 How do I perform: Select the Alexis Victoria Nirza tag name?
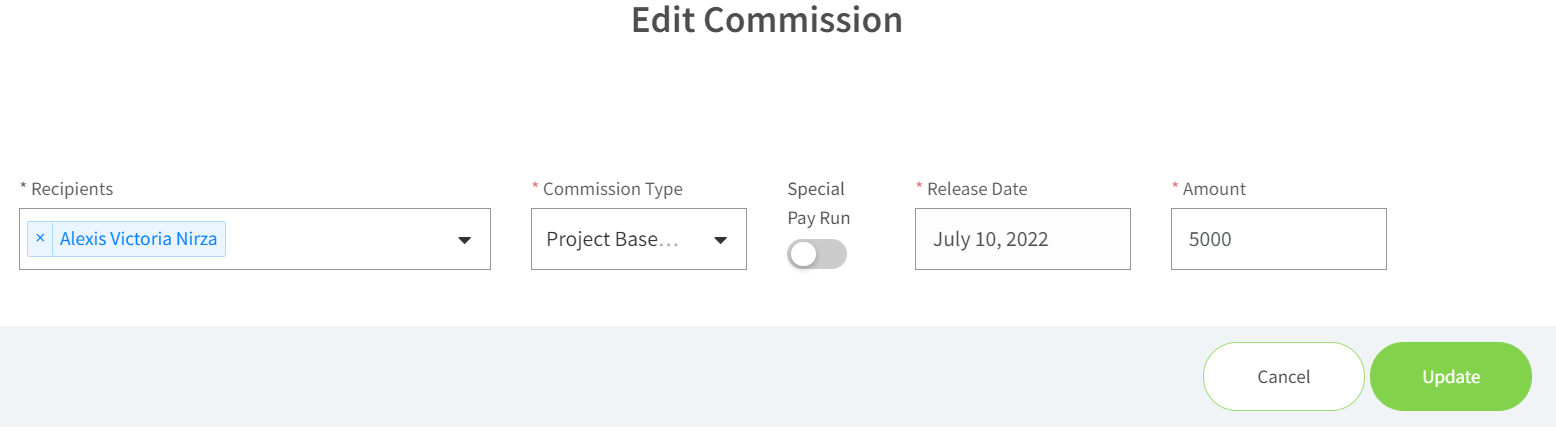click(138, 239)
